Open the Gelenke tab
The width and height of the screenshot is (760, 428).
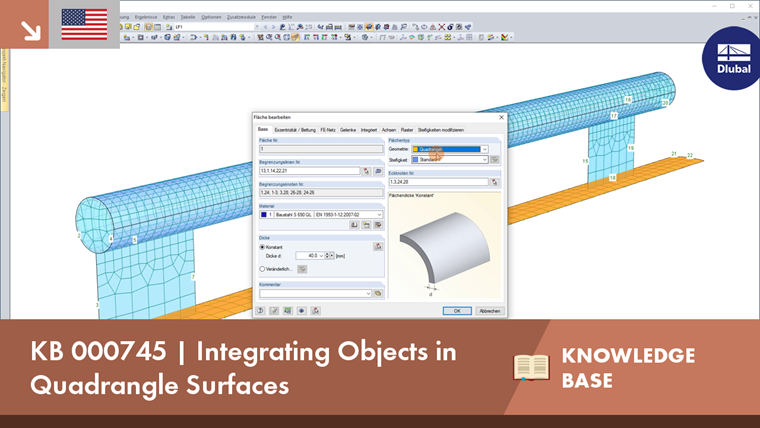348,130
